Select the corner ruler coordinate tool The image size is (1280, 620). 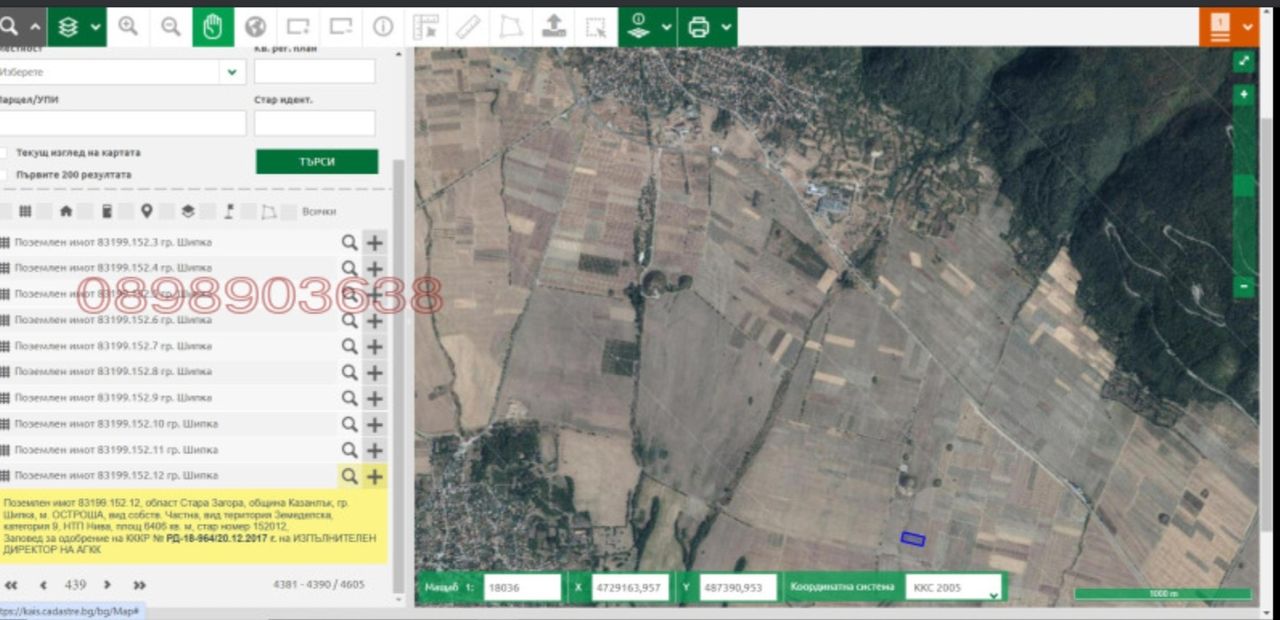pyautogui.click(x=426, y=27)
